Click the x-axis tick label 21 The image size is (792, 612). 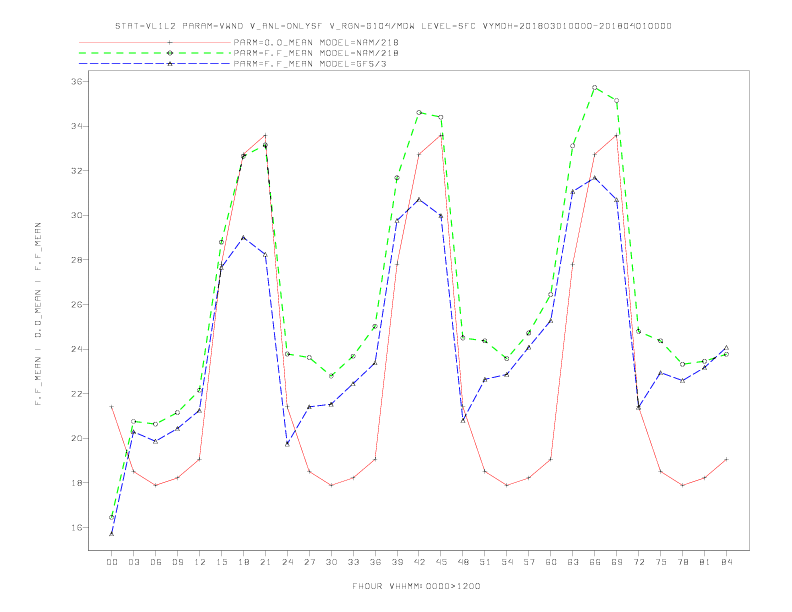265,562
